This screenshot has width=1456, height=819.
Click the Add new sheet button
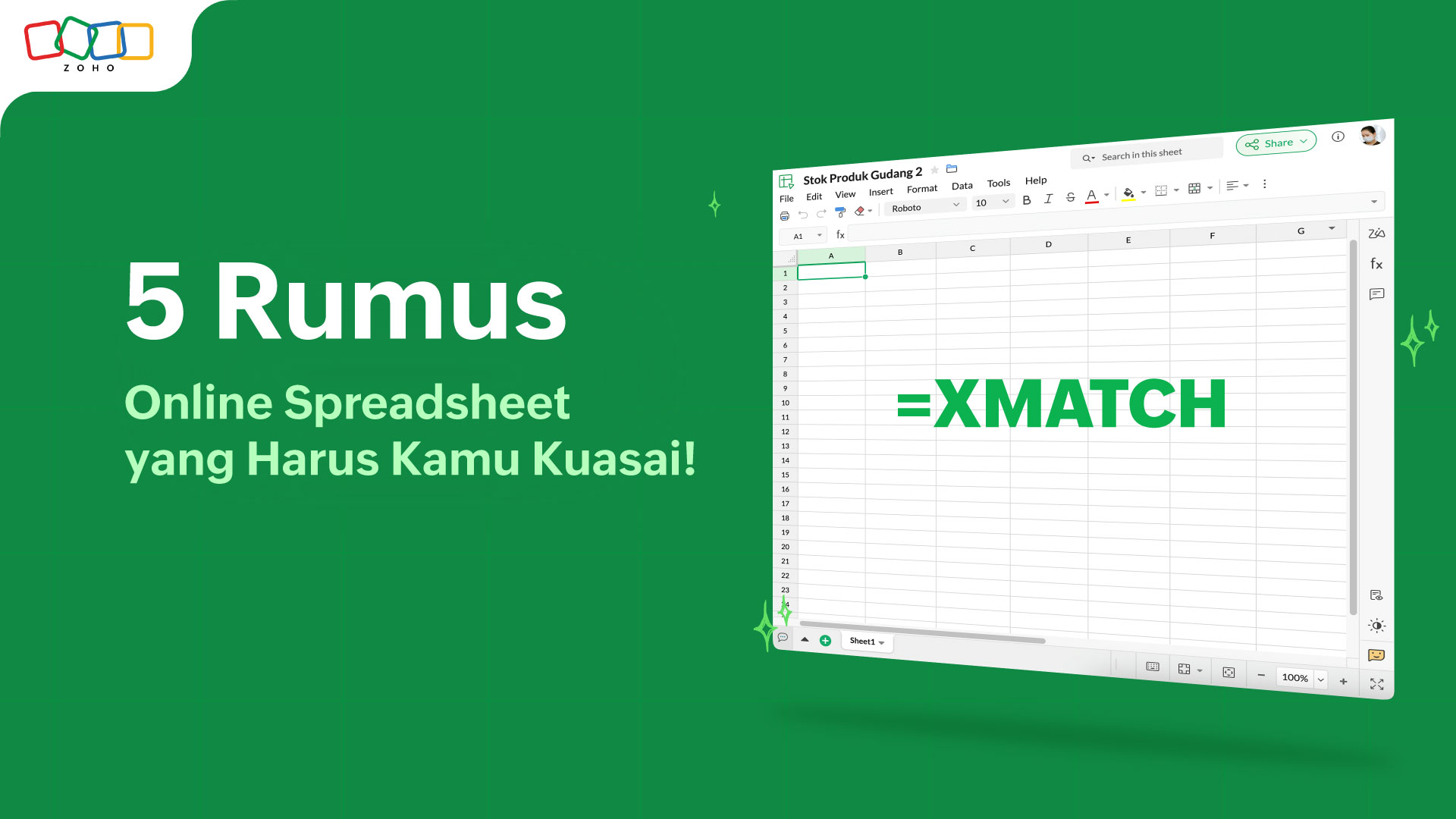[x=825, y=640]
